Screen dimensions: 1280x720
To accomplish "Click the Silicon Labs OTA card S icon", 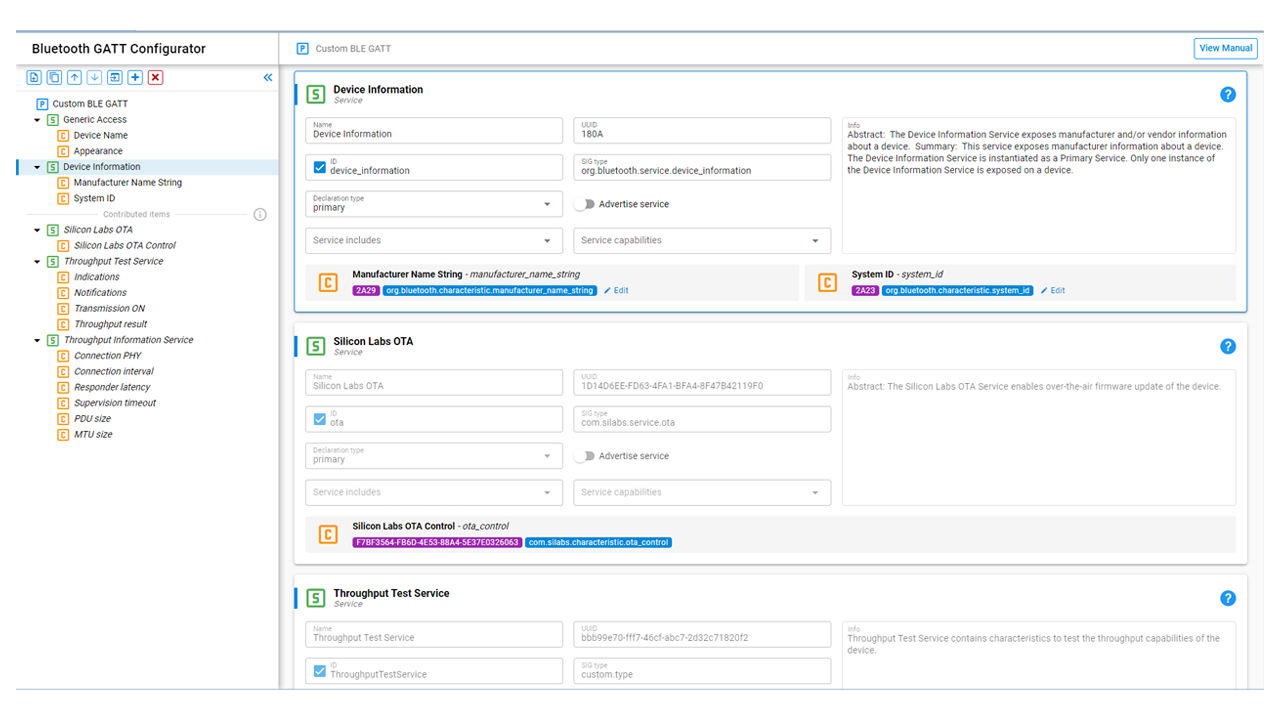I will coord(316,346).
